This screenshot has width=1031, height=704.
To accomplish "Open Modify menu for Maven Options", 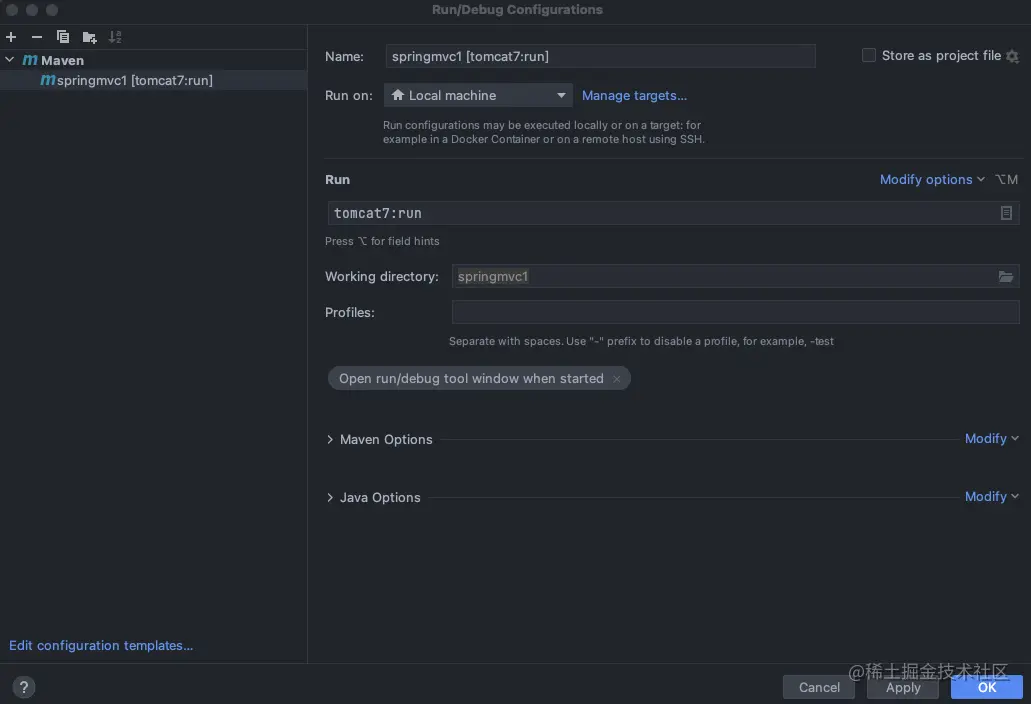I will pyautogui.click(x=992, y=438).
